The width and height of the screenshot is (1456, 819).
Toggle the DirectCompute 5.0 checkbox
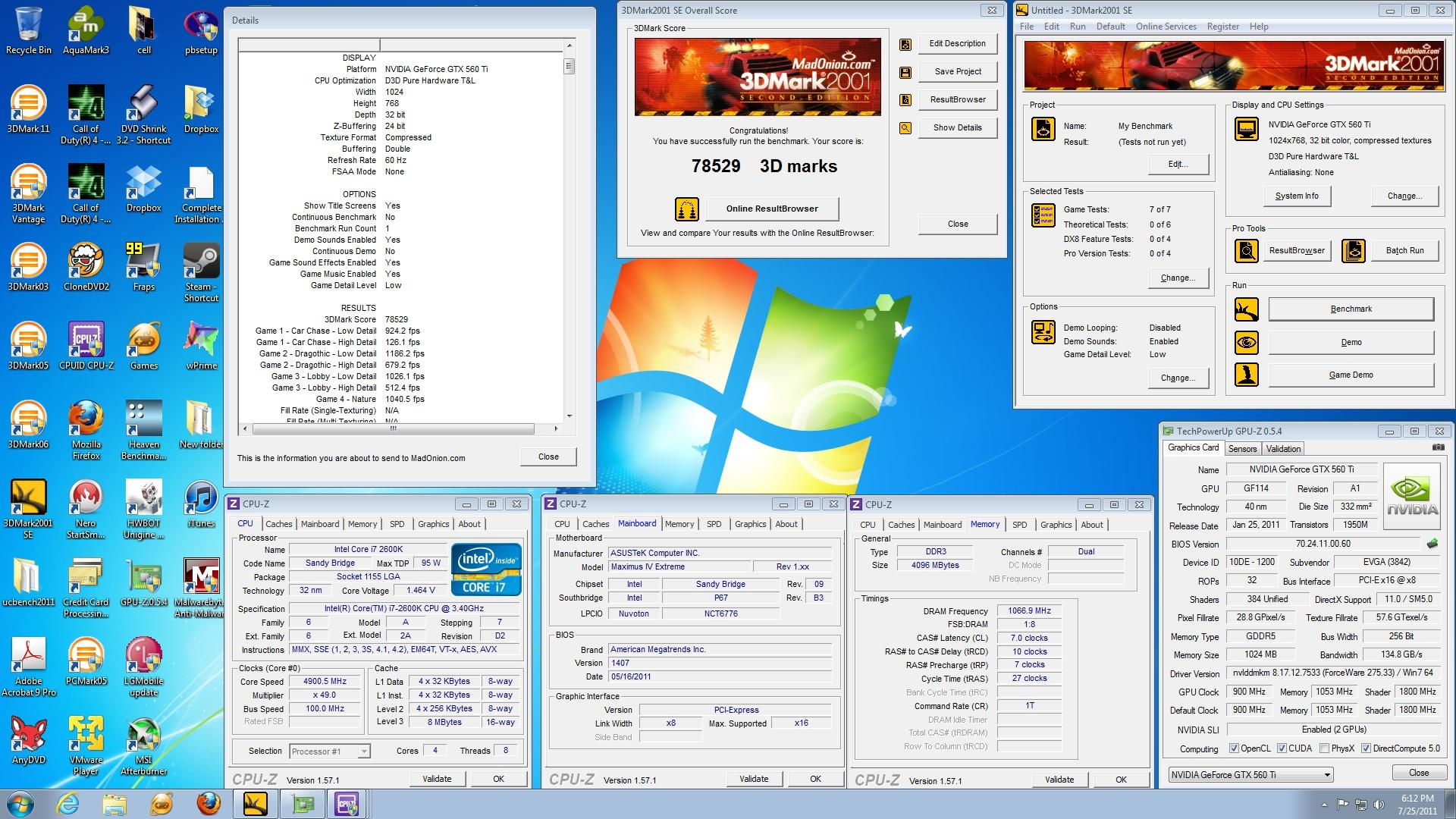point(1366,748)
